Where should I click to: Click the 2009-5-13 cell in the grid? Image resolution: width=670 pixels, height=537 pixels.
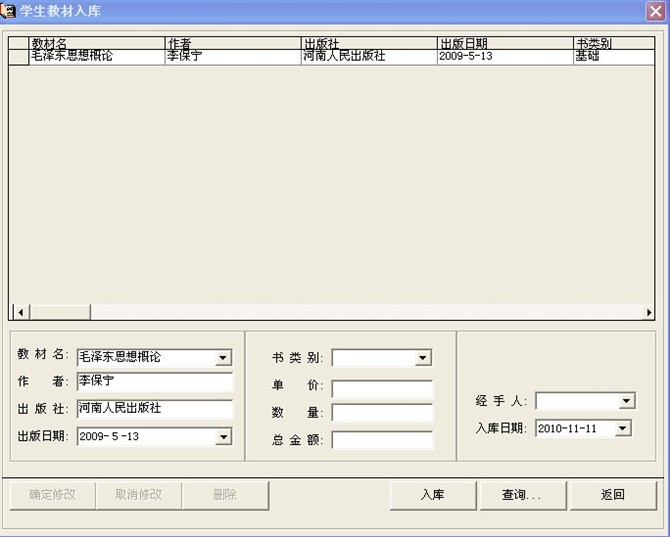point(505,57)
